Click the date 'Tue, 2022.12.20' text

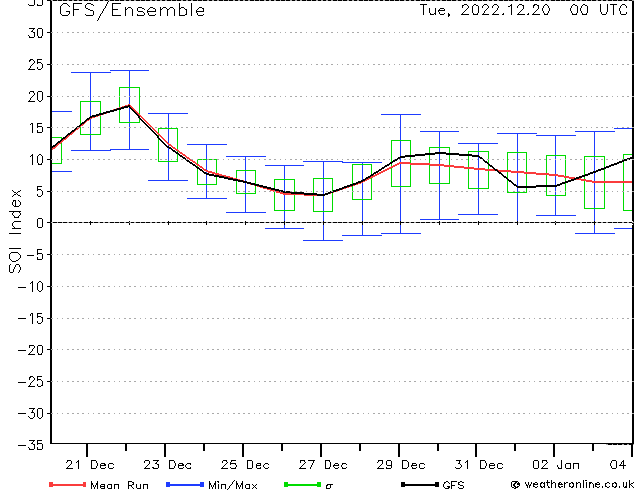485,10
